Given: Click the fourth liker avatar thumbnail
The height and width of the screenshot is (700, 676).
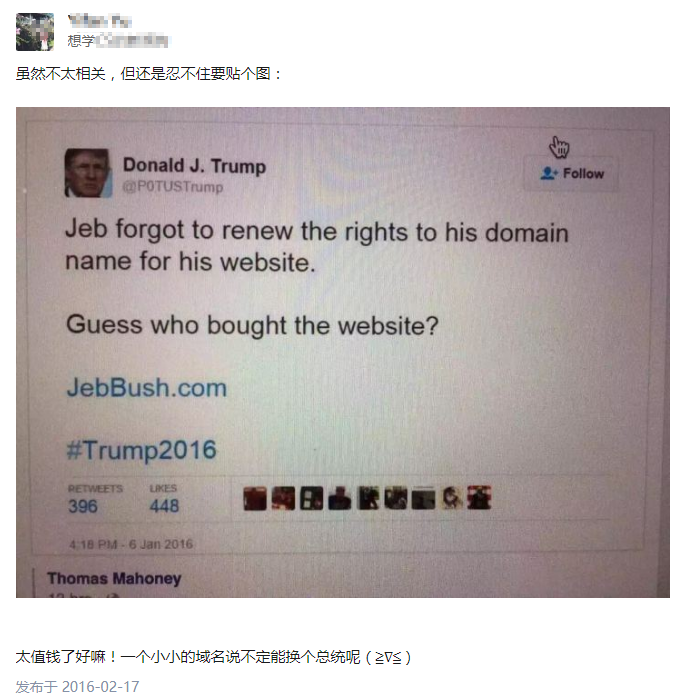Looking at the screenshot, I should coord(340,498).
